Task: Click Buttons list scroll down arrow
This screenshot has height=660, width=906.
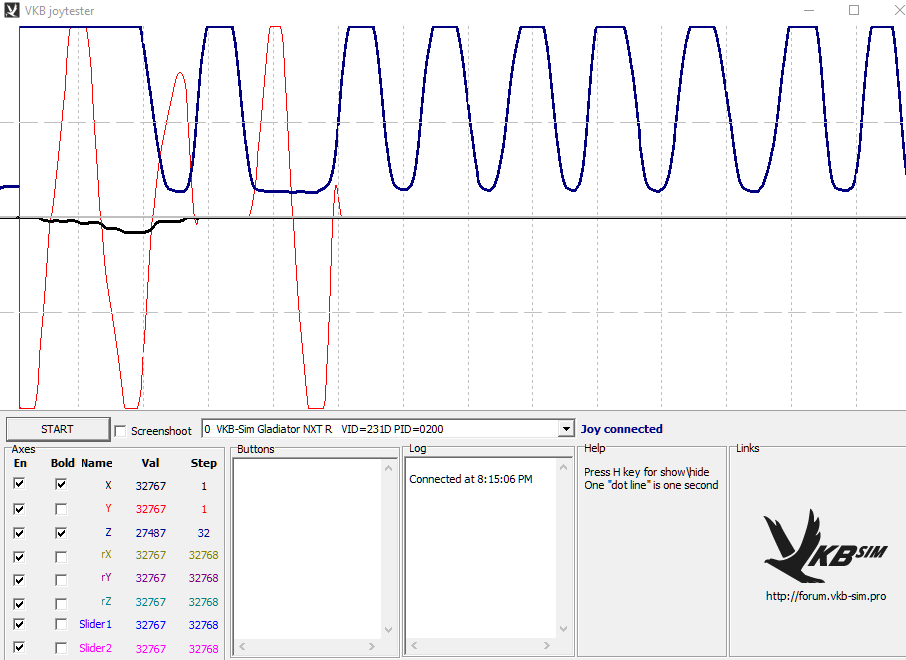Action: click(388, 629)
